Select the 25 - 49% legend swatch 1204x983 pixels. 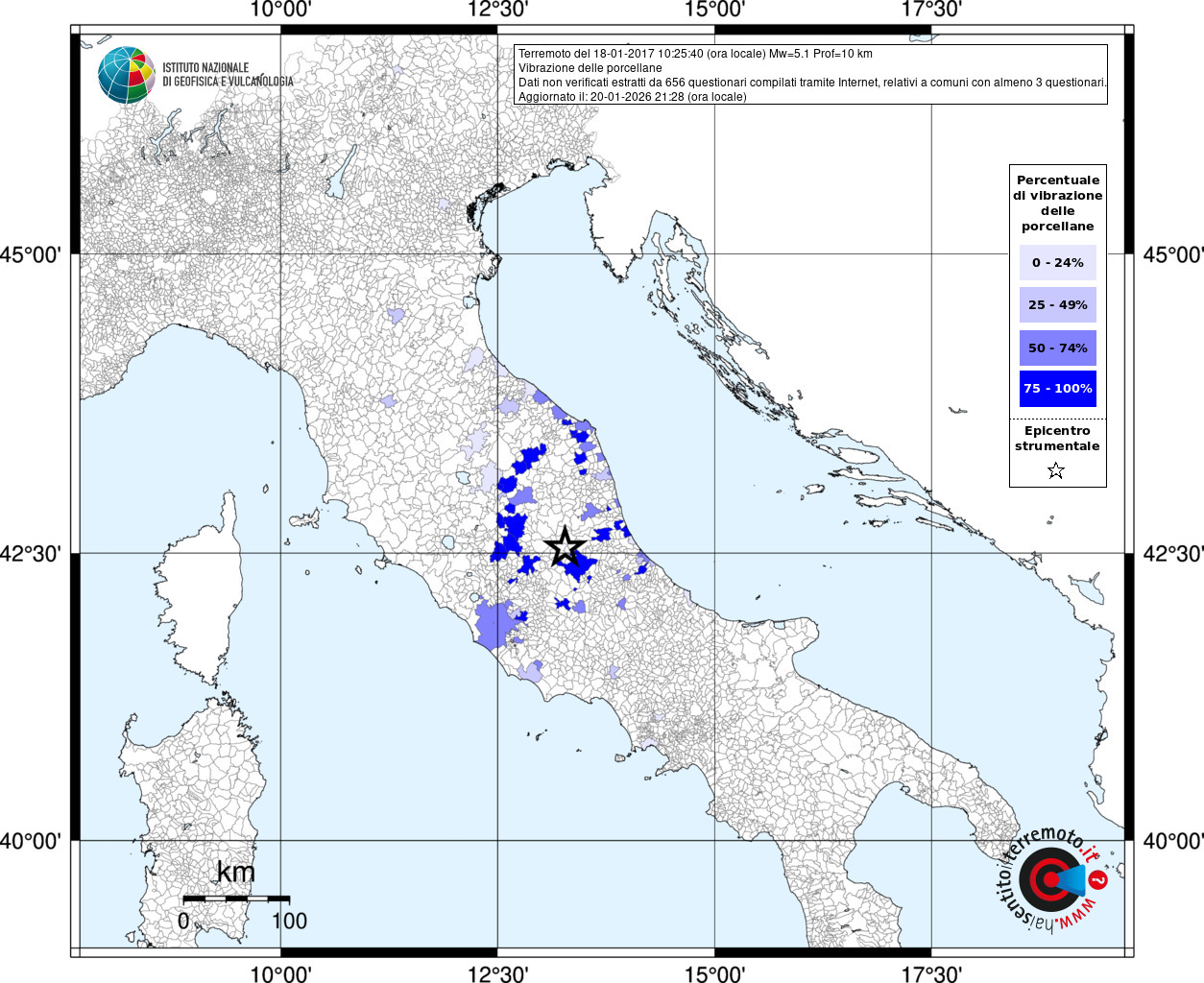[x=1057, y=305]
